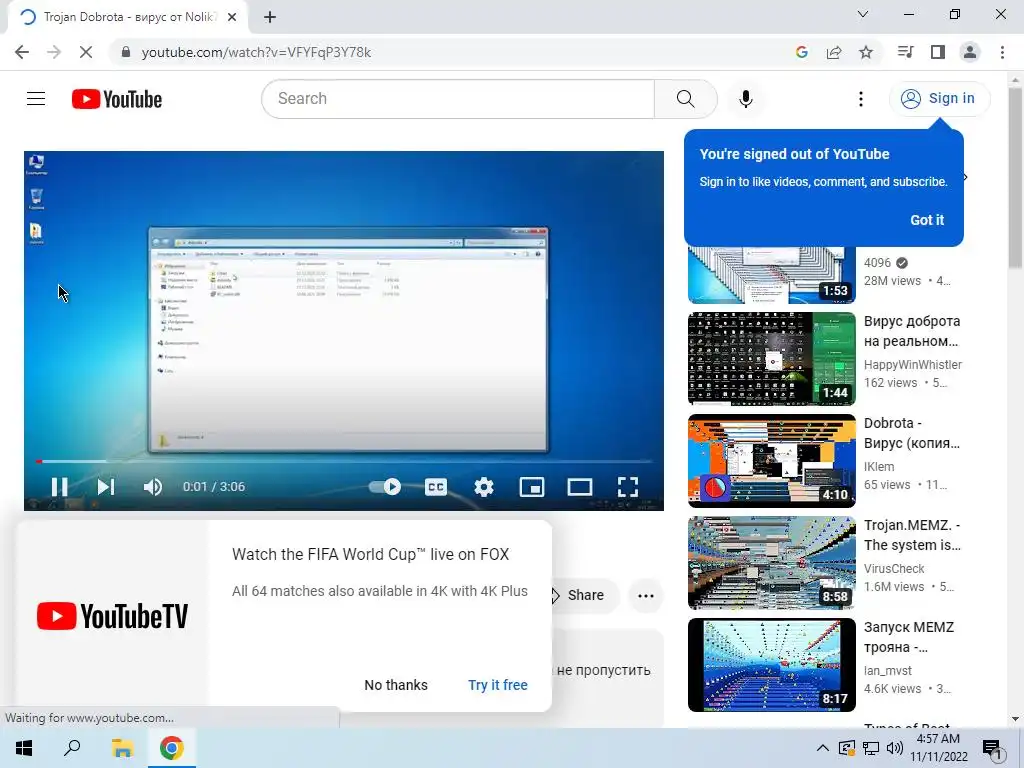View site info lock icon
This screenshot has height=768, width=1024.
pyautogui.click(x=126, y=52)
